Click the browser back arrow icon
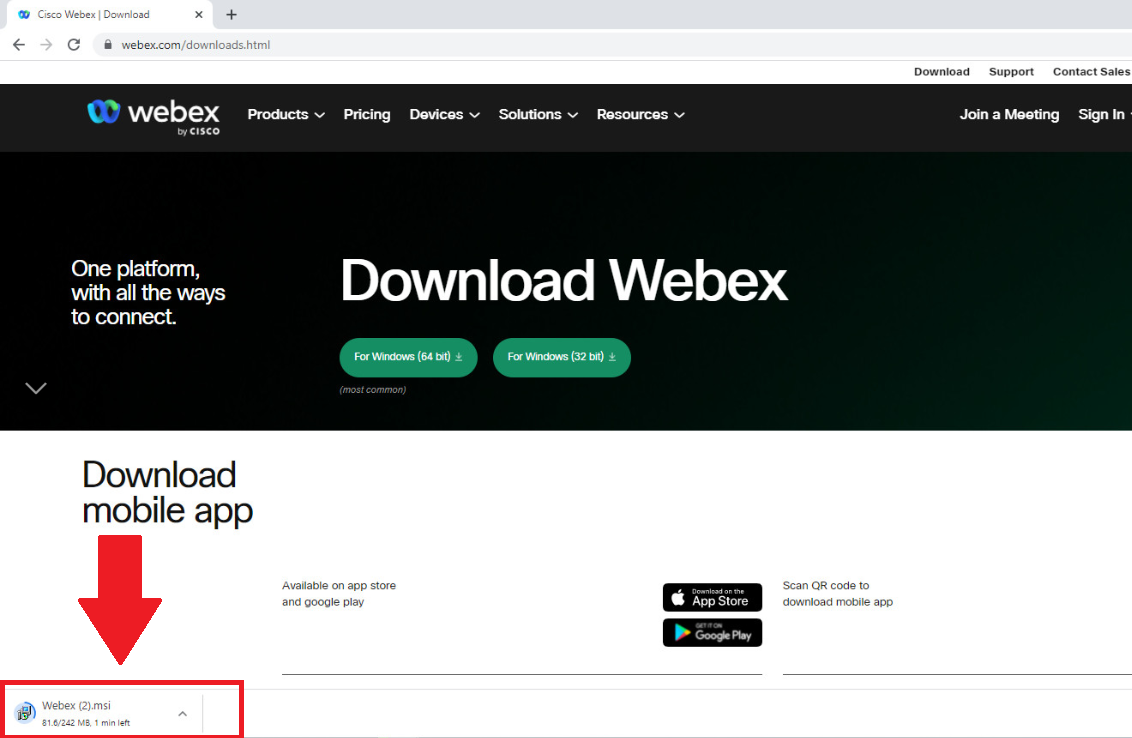Screen dimensions: 1132x738 click(x=18, y=44)
